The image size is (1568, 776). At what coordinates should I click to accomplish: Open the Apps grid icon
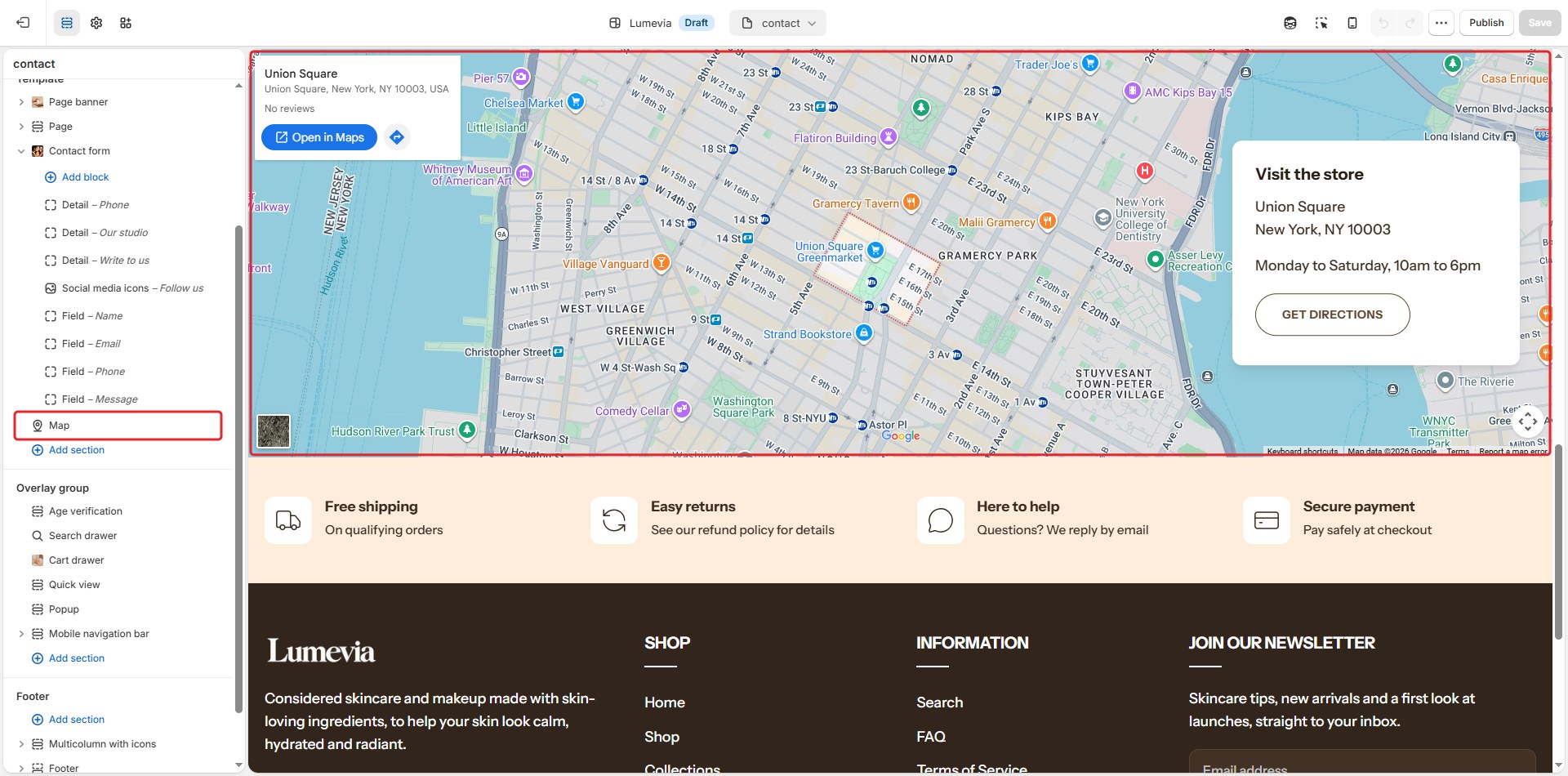126,23
